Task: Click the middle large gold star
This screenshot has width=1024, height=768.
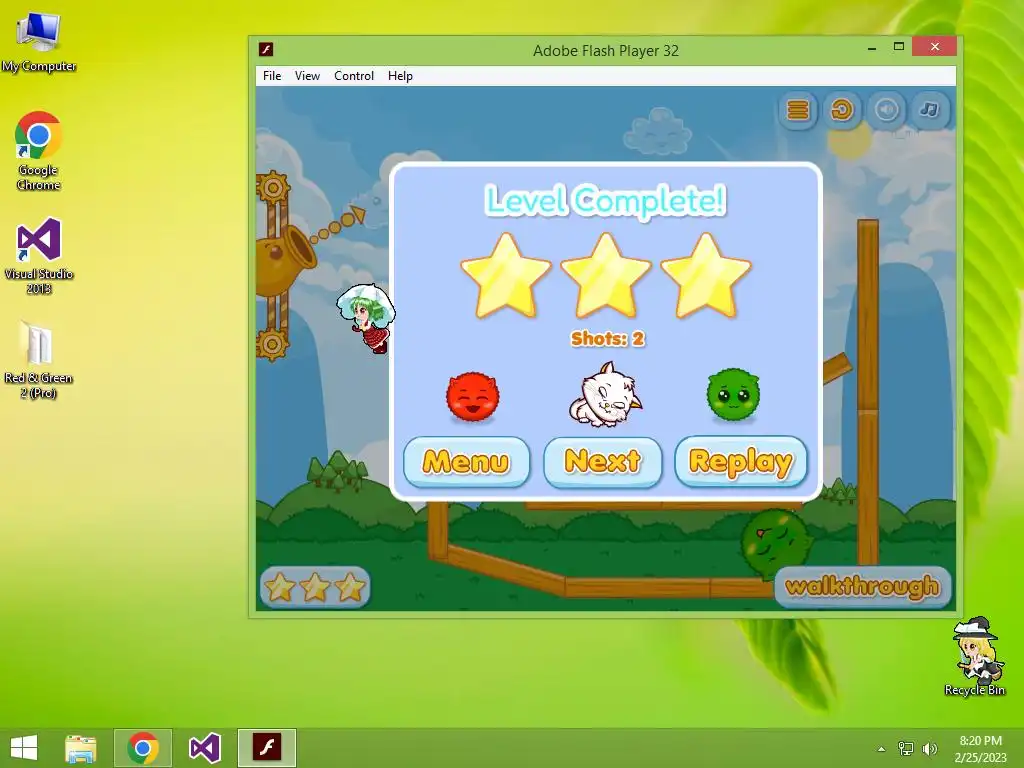Action: (606, 277)
